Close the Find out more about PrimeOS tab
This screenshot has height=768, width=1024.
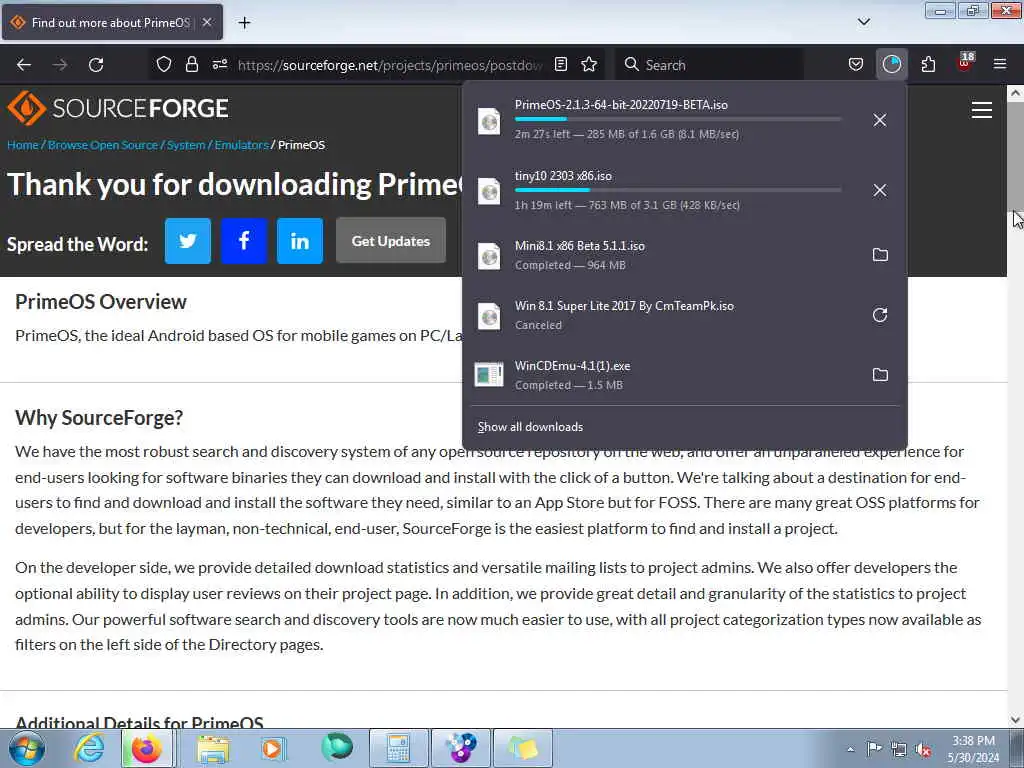(x=206, y=22)
